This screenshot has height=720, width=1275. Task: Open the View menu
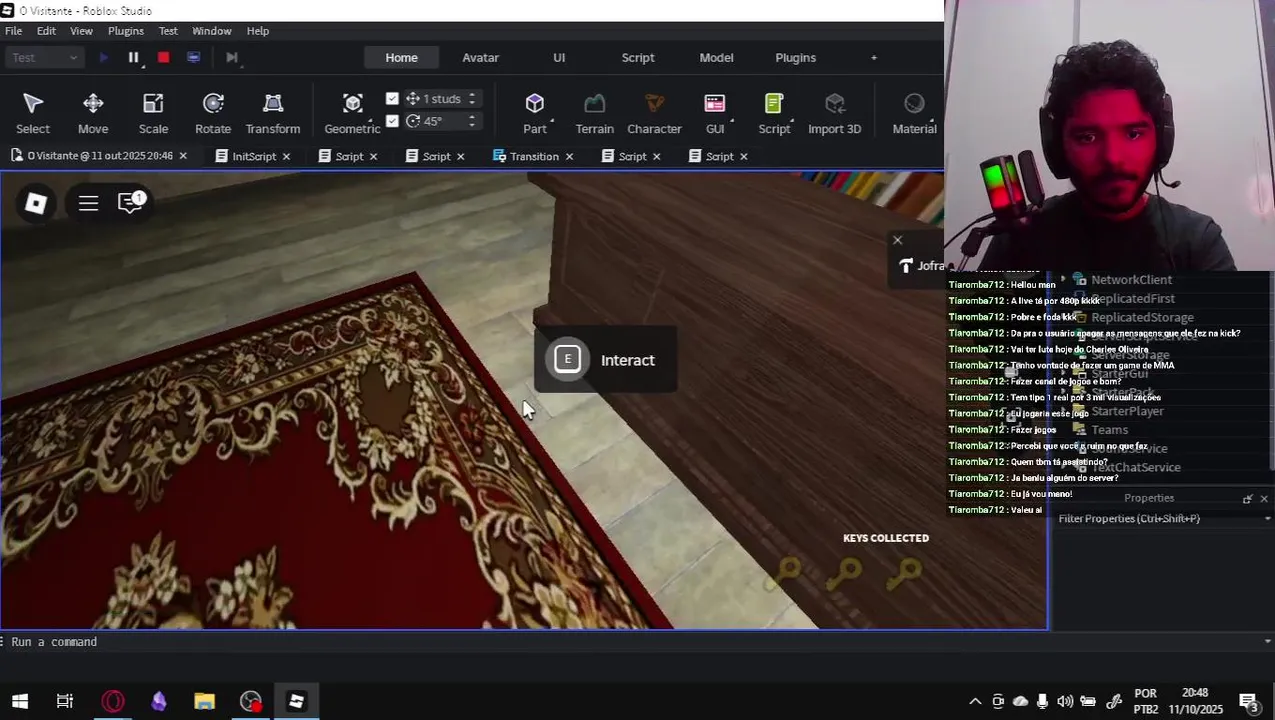coord(81,31)
